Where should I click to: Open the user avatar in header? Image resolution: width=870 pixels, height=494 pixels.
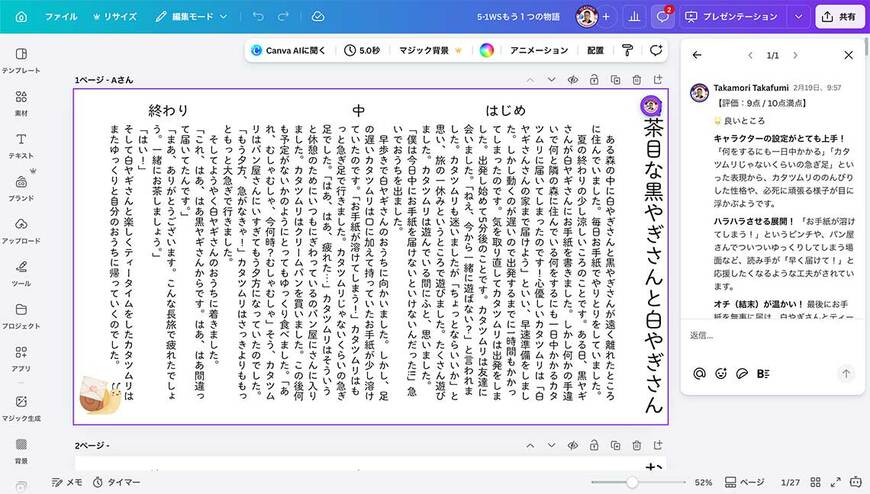pos(587,17)
